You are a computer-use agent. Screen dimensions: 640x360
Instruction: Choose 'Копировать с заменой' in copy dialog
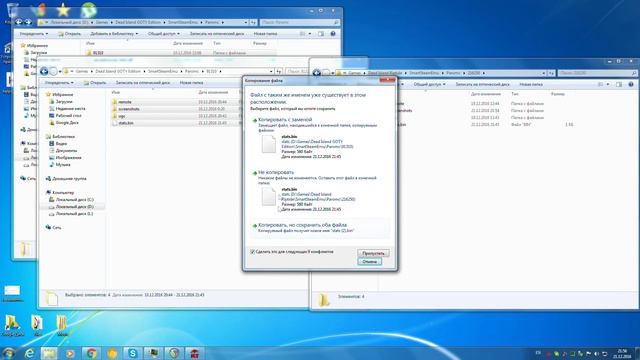pos(285,120)
